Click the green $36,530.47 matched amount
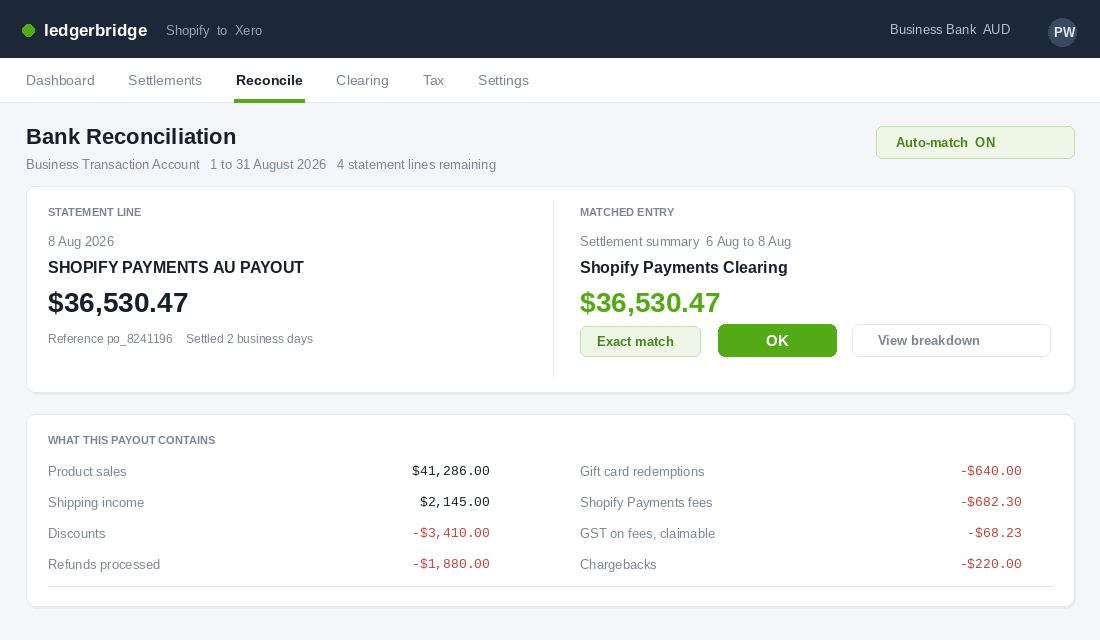The image size is (1100, 640). click(650, 302)
